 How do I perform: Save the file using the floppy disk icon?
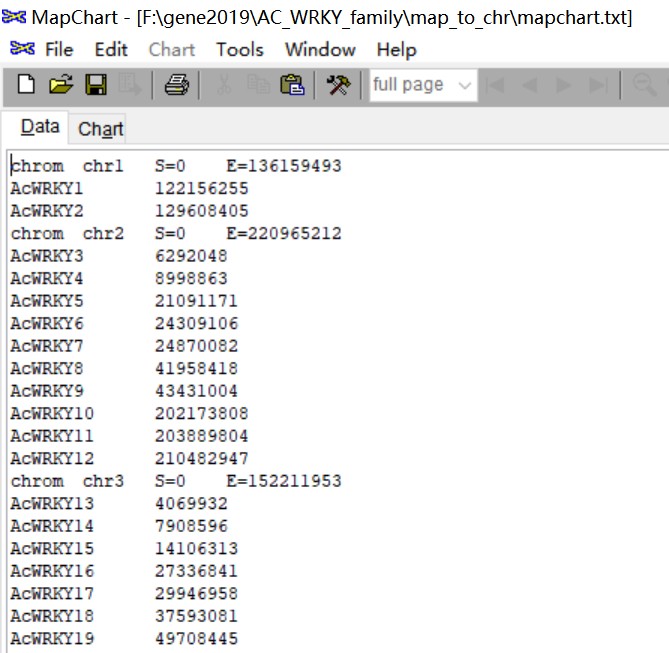pos(96,86)
